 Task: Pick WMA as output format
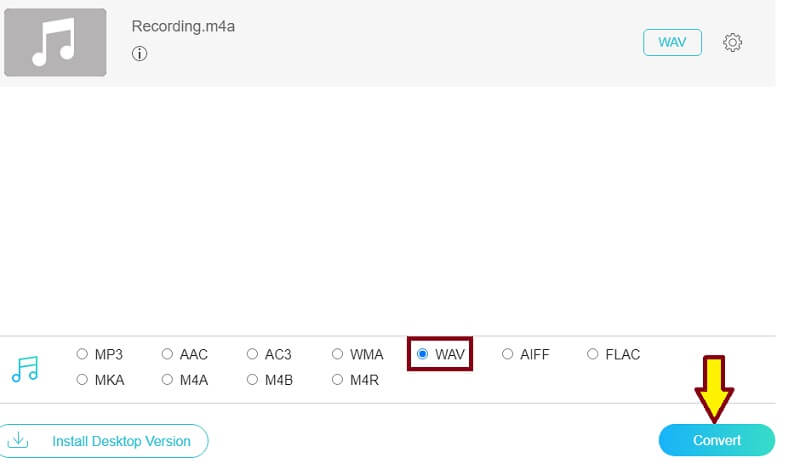tap(337, 354)
